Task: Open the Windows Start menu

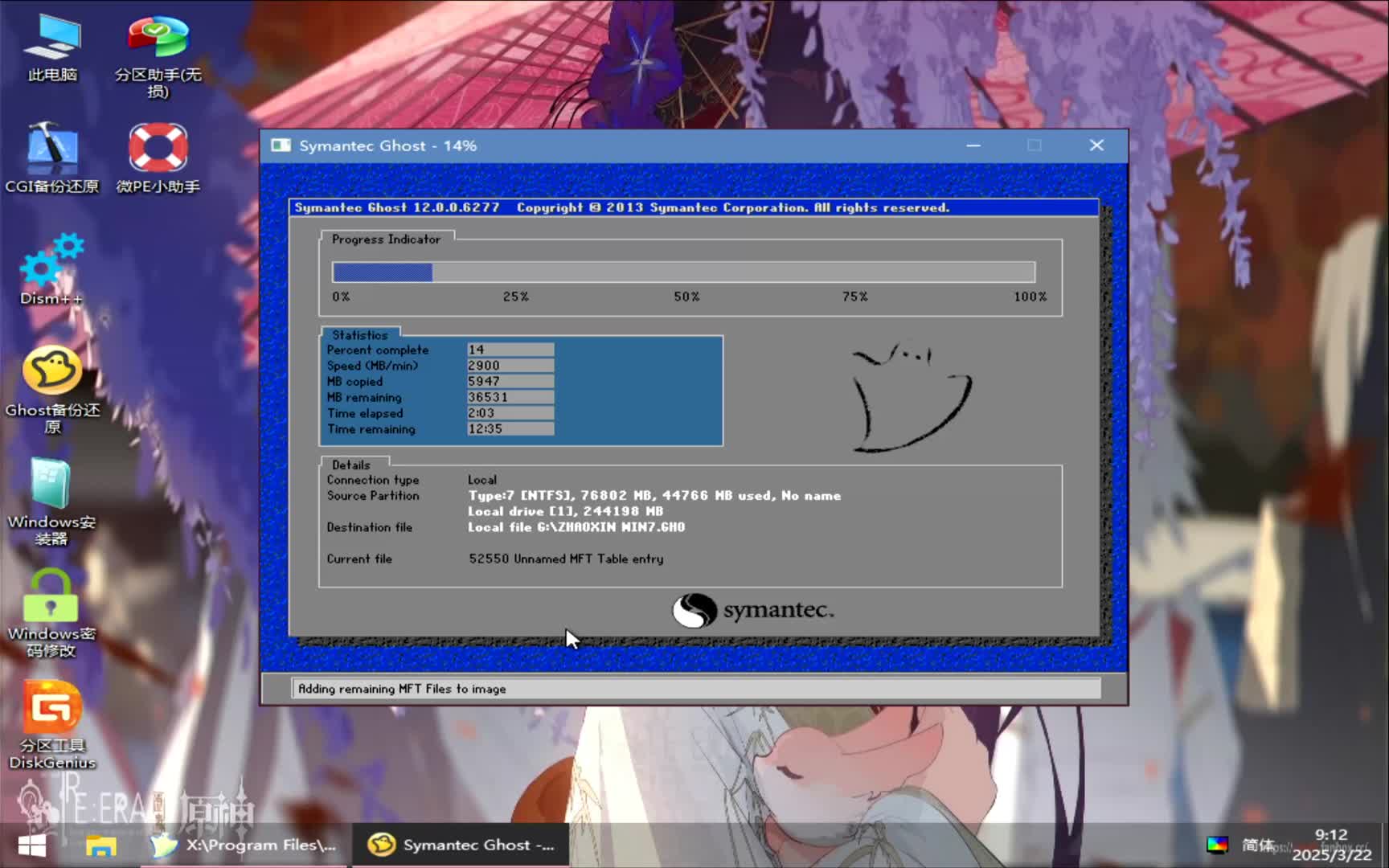Action: pos(32,845)
